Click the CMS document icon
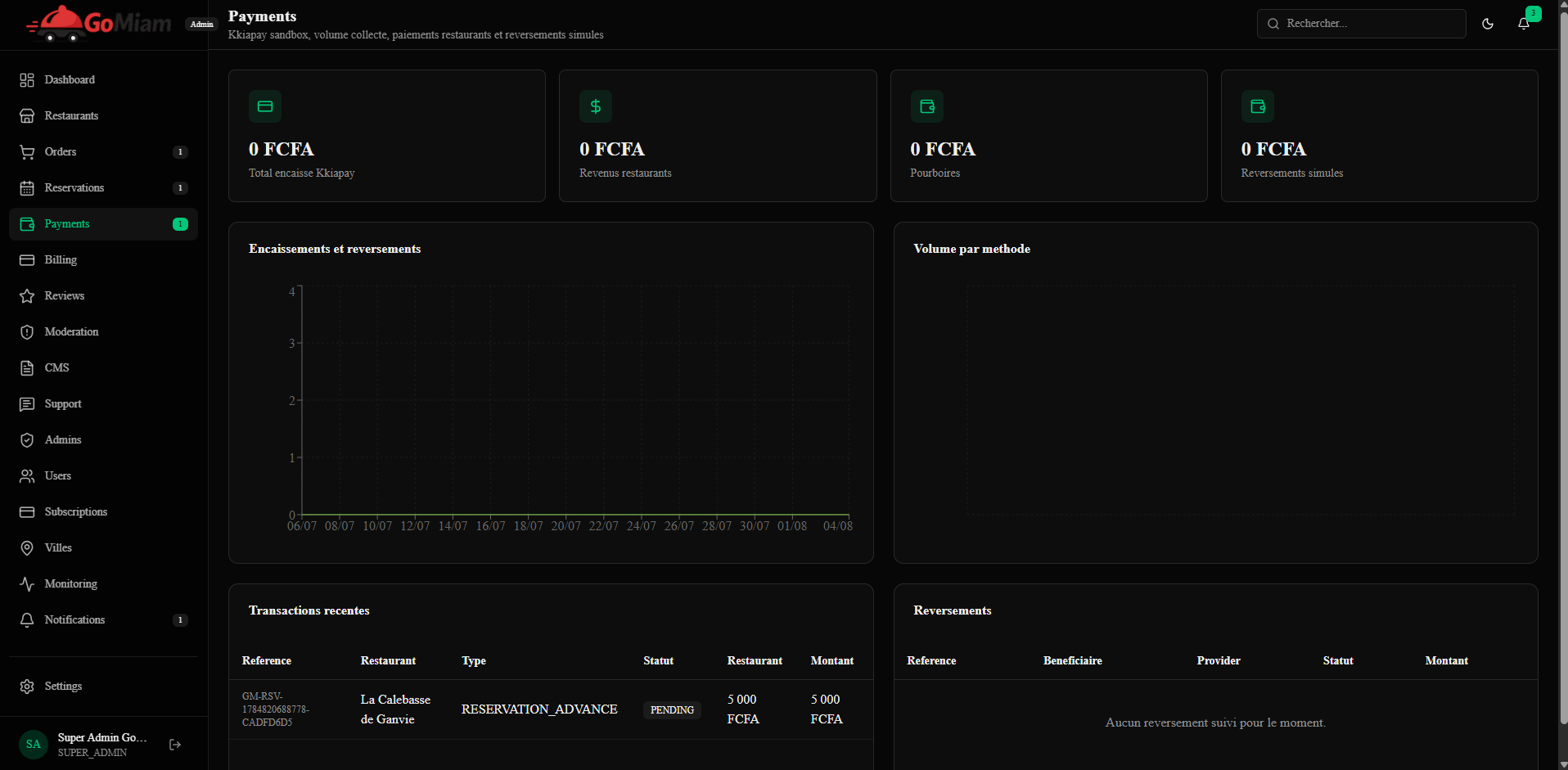1568x770 pixels. (x=27, y=368)
